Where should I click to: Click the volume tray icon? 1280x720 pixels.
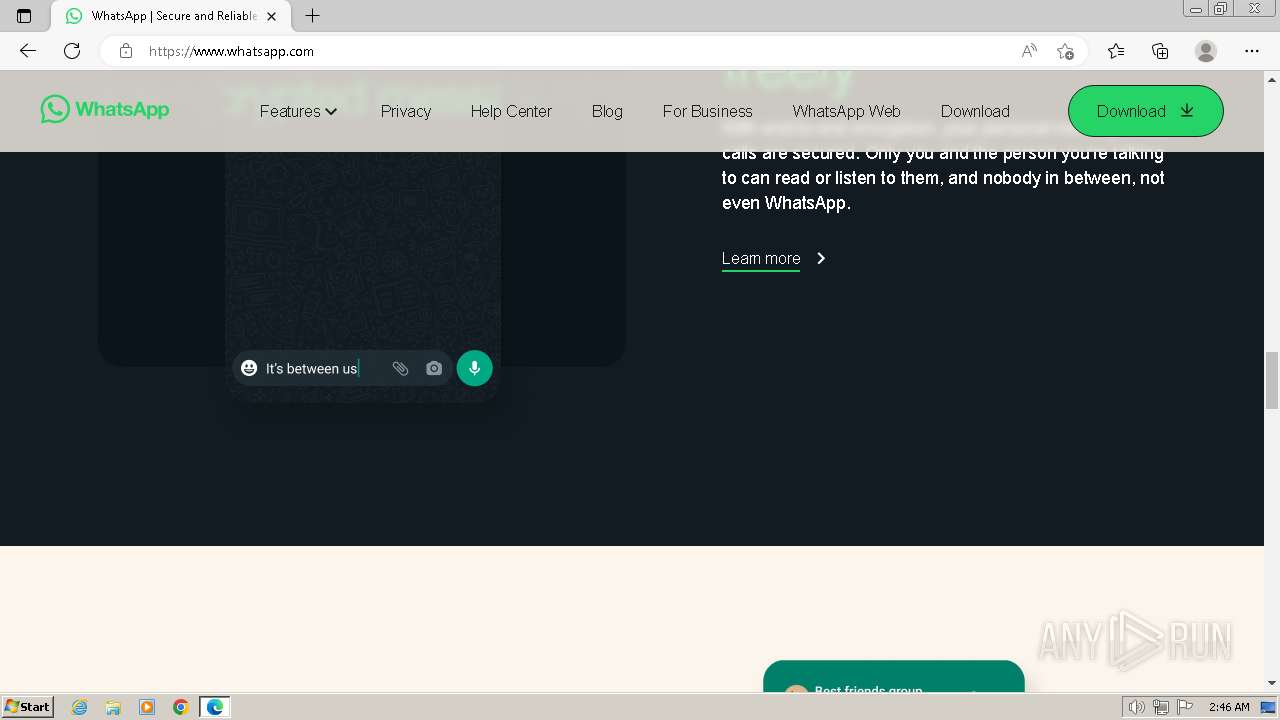[1137, 707]
